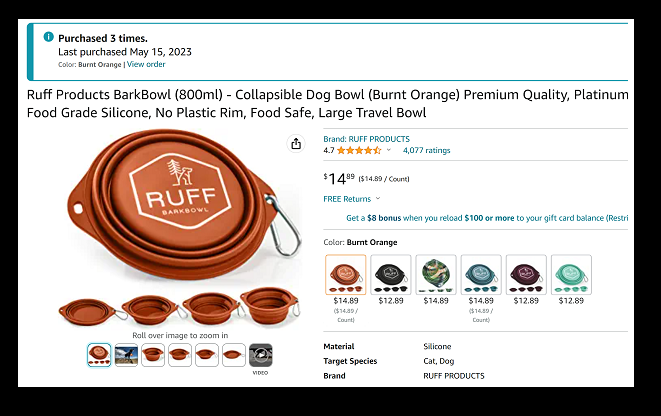Choose the mint green color swatch
Viewport: 661px width, 416px height.
coord(571,274)
